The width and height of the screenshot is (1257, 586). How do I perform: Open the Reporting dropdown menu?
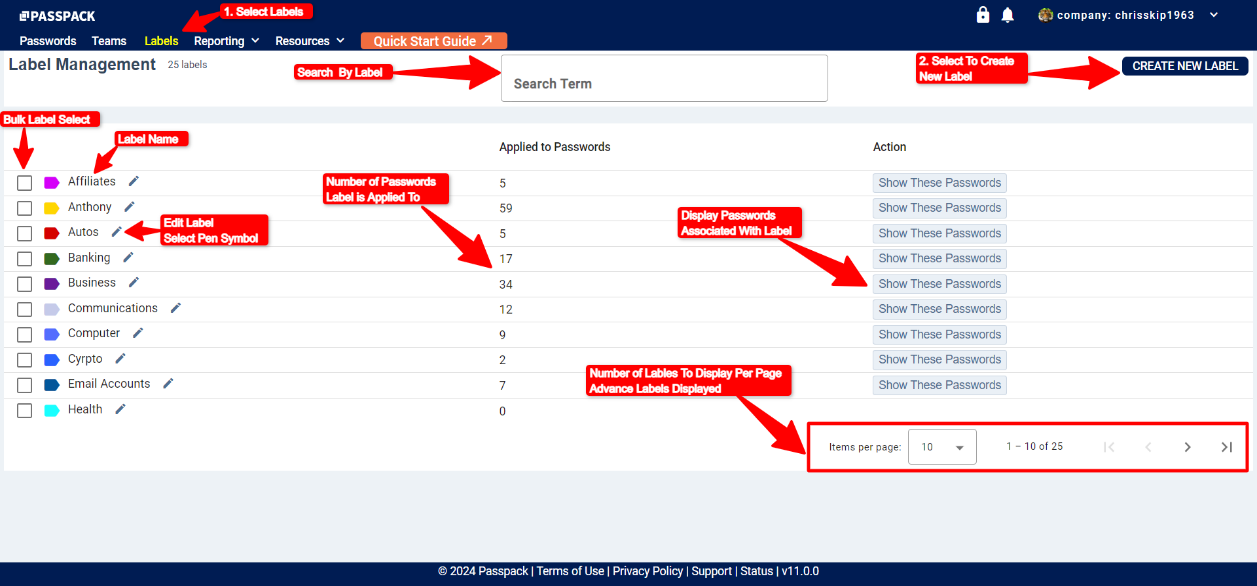click(227, 41)
